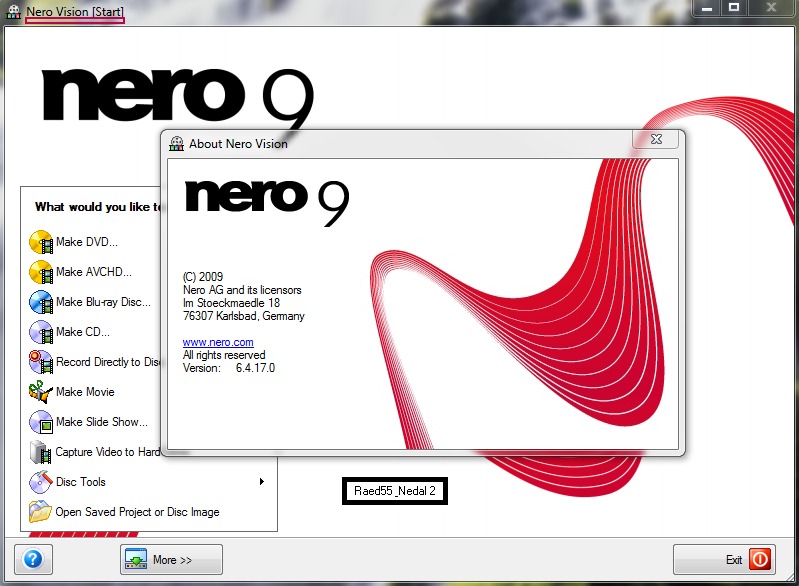Click the Exit button
Screen dimensions: 799x586
pyautogui.click(x=724, y=560)
